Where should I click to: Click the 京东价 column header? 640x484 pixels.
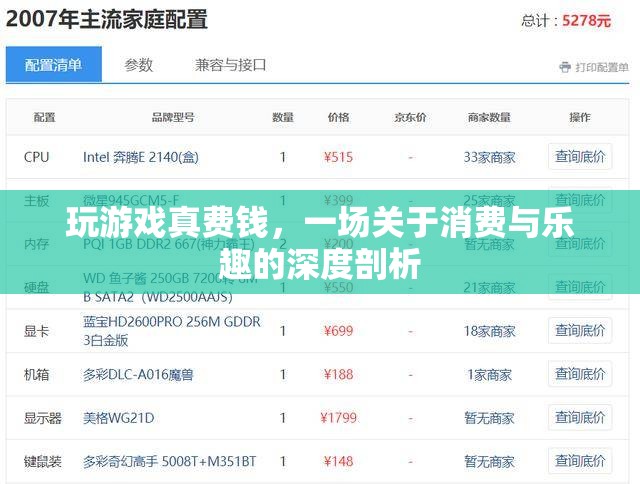pyautogui.click(x=410, y=118)
